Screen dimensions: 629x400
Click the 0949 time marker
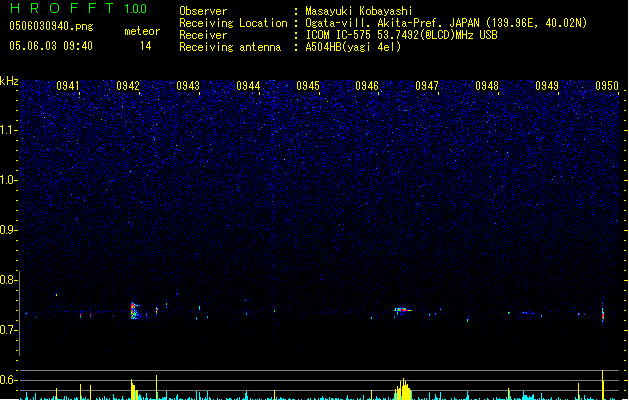[547, 86]
